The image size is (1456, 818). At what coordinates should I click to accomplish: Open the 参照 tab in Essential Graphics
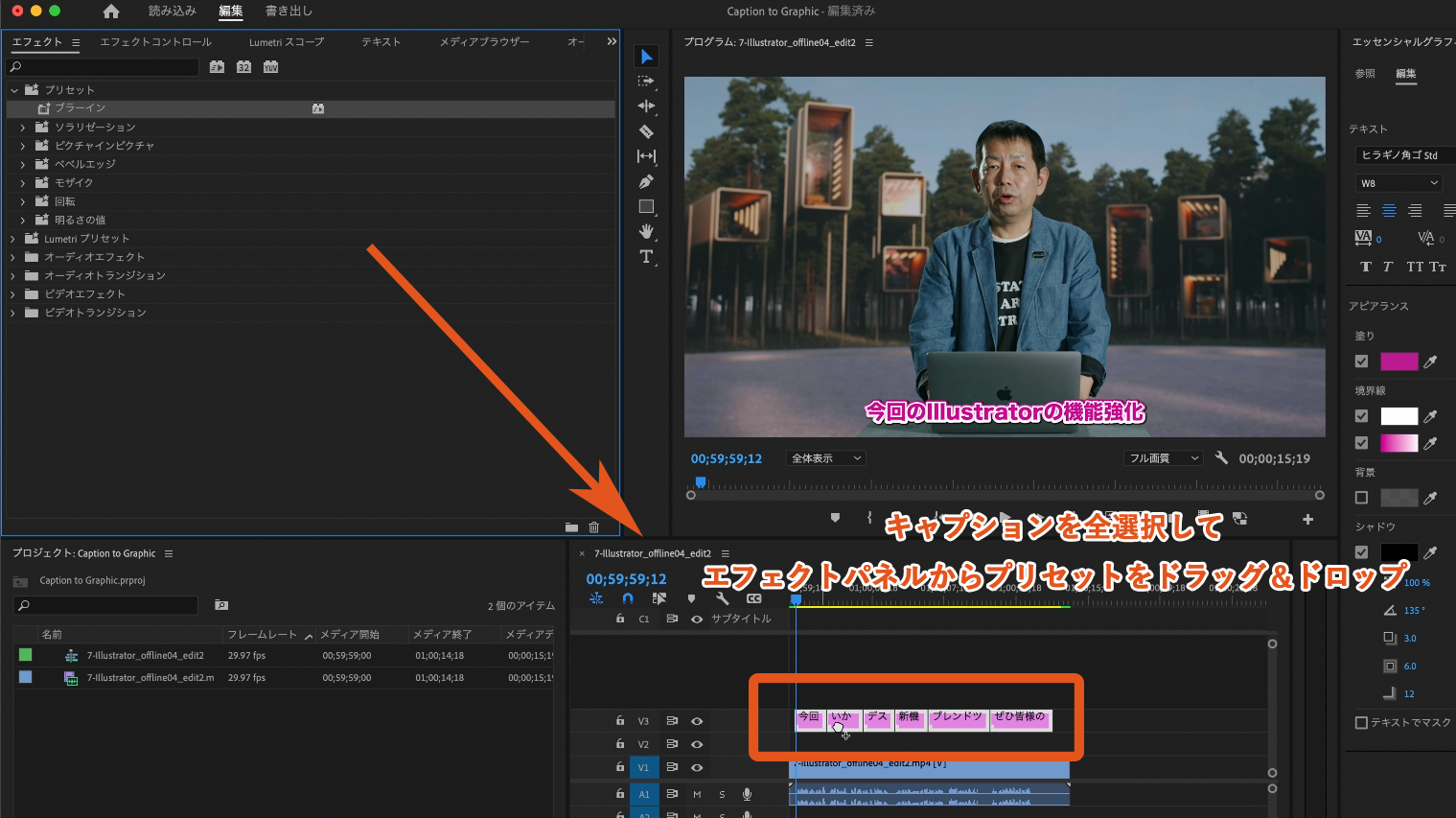pyautogui.click(x=1365, y=74)
